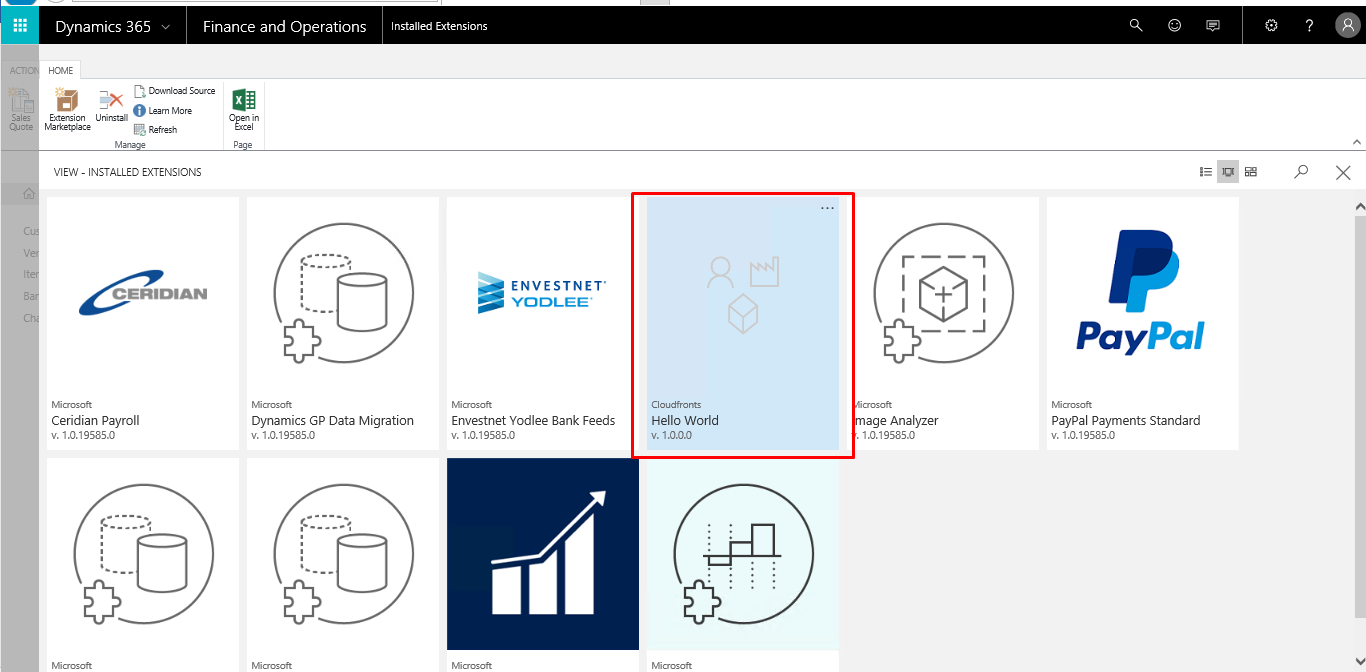Search within installed extensions
This screenshot has height=672, width=1366.
(1301, 172)
